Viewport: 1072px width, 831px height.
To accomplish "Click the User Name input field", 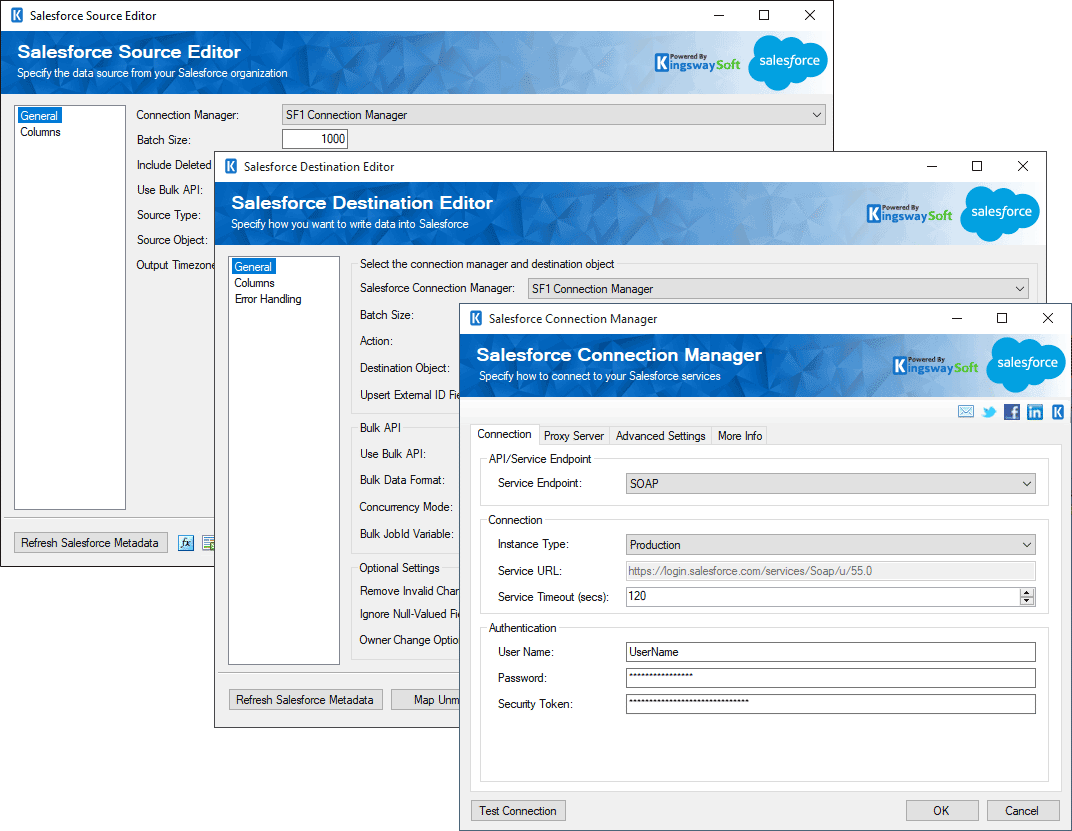I will coord(831,651).
